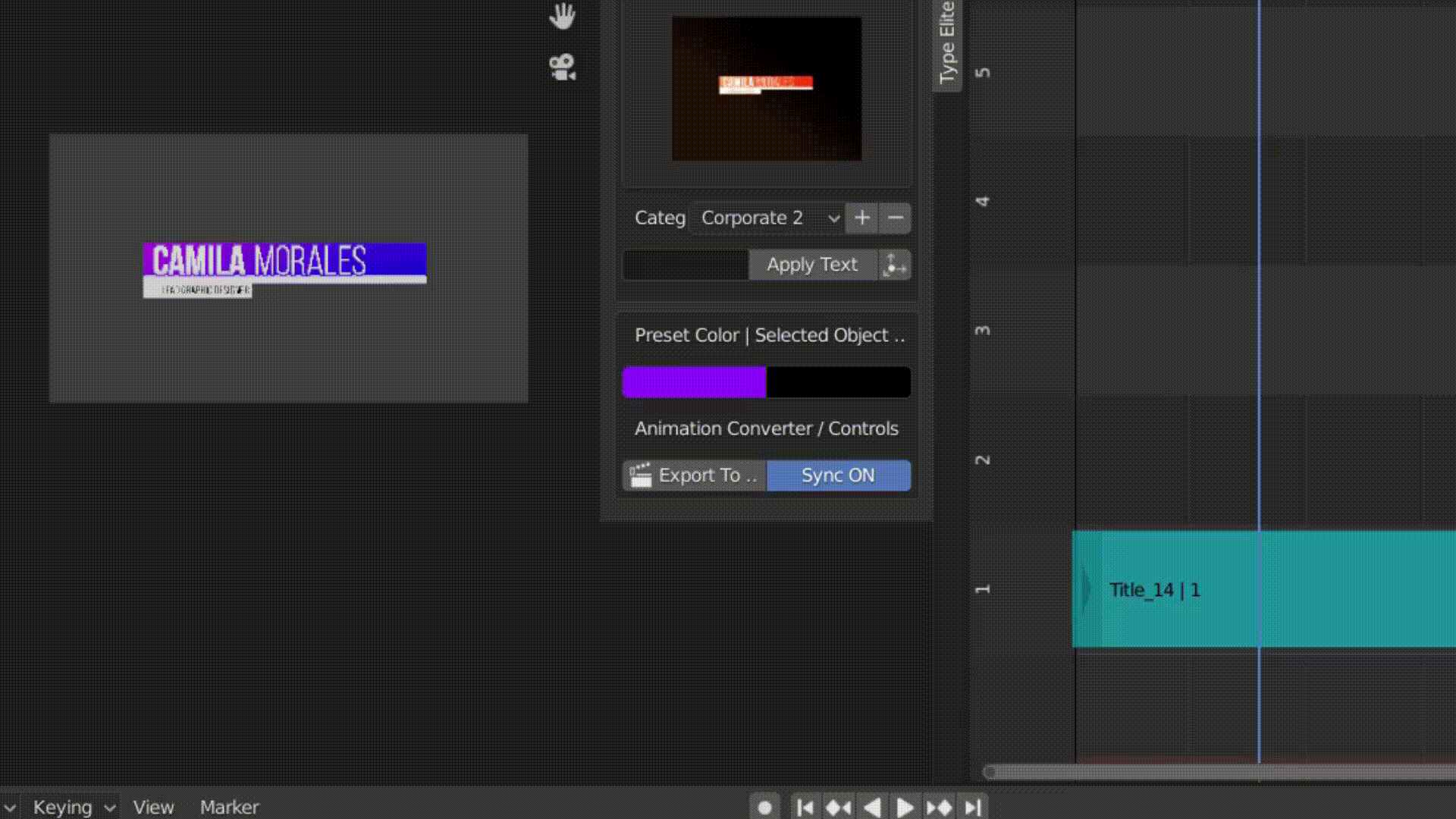Toggle the camera view icon

[x=562, y=67]
